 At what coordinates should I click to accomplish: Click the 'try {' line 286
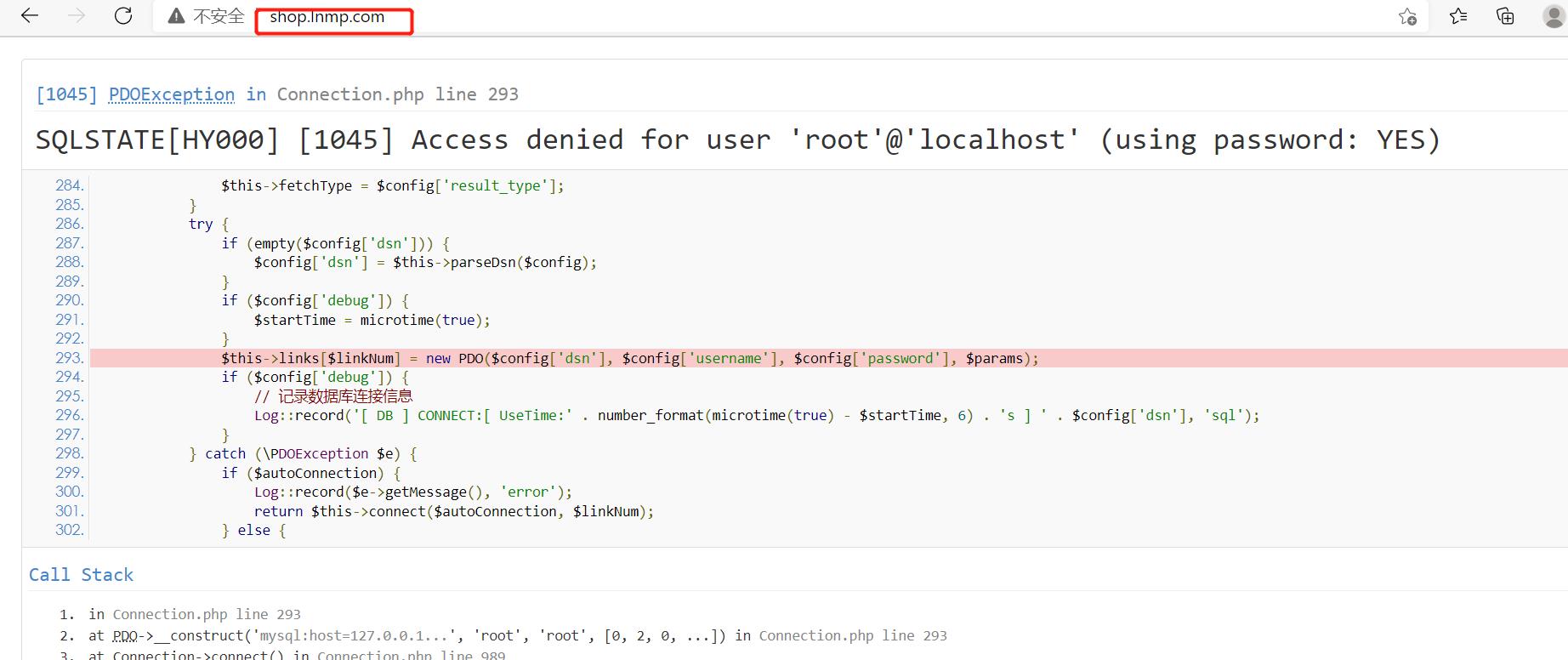point(208,224)
